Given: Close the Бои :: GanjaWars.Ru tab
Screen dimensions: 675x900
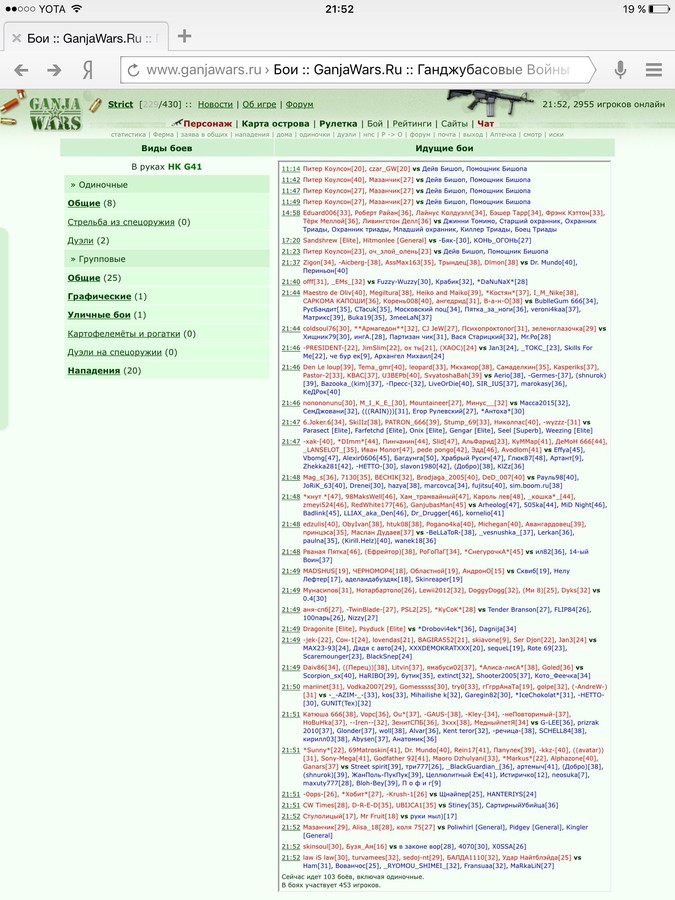Looking at the screenshot, I should tap(16, 38).
